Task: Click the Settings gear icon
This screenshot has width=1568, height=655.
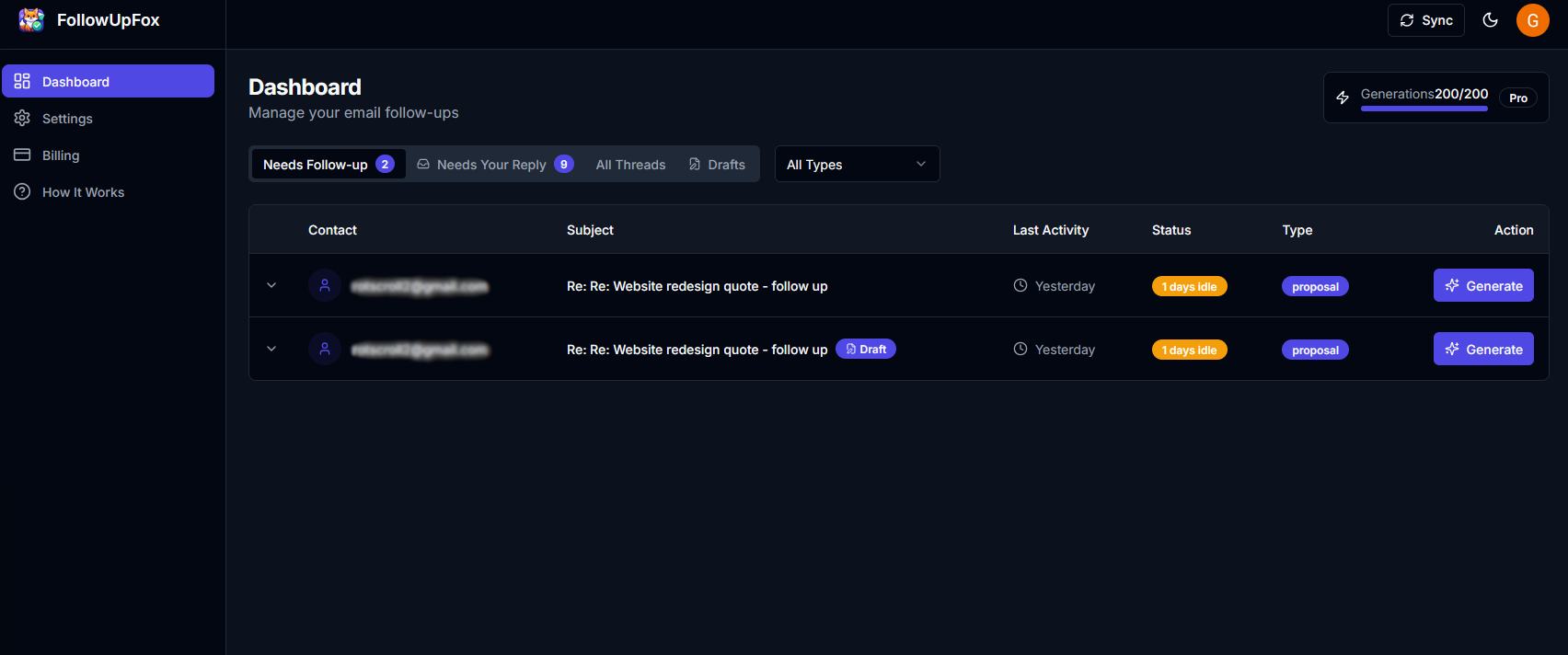Action: coord(22,118)
